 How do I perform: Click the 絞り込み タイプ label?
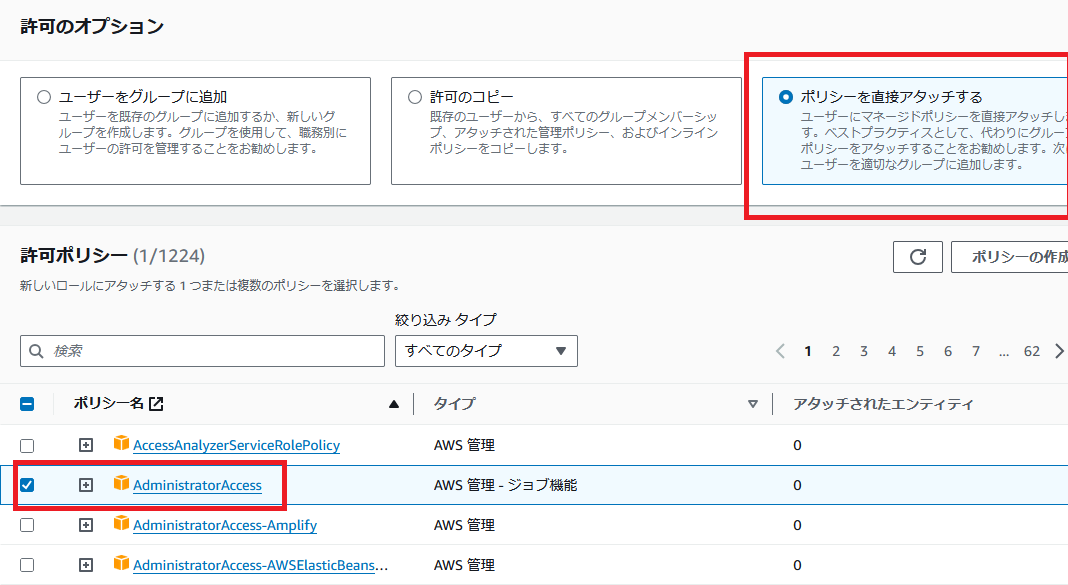pyautogui.click(x=446, y=319)
